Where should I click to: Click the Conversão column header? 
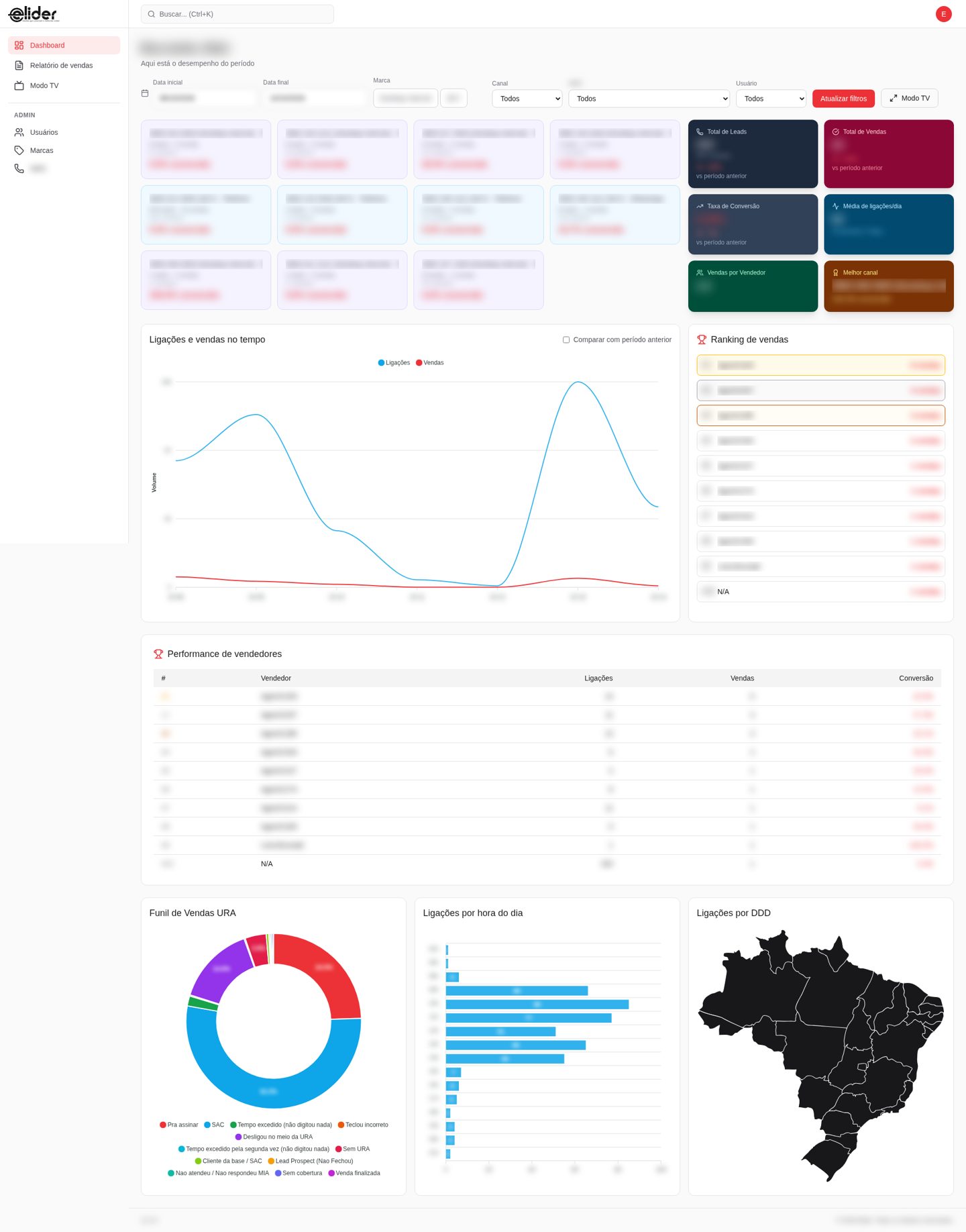[916, 678]
